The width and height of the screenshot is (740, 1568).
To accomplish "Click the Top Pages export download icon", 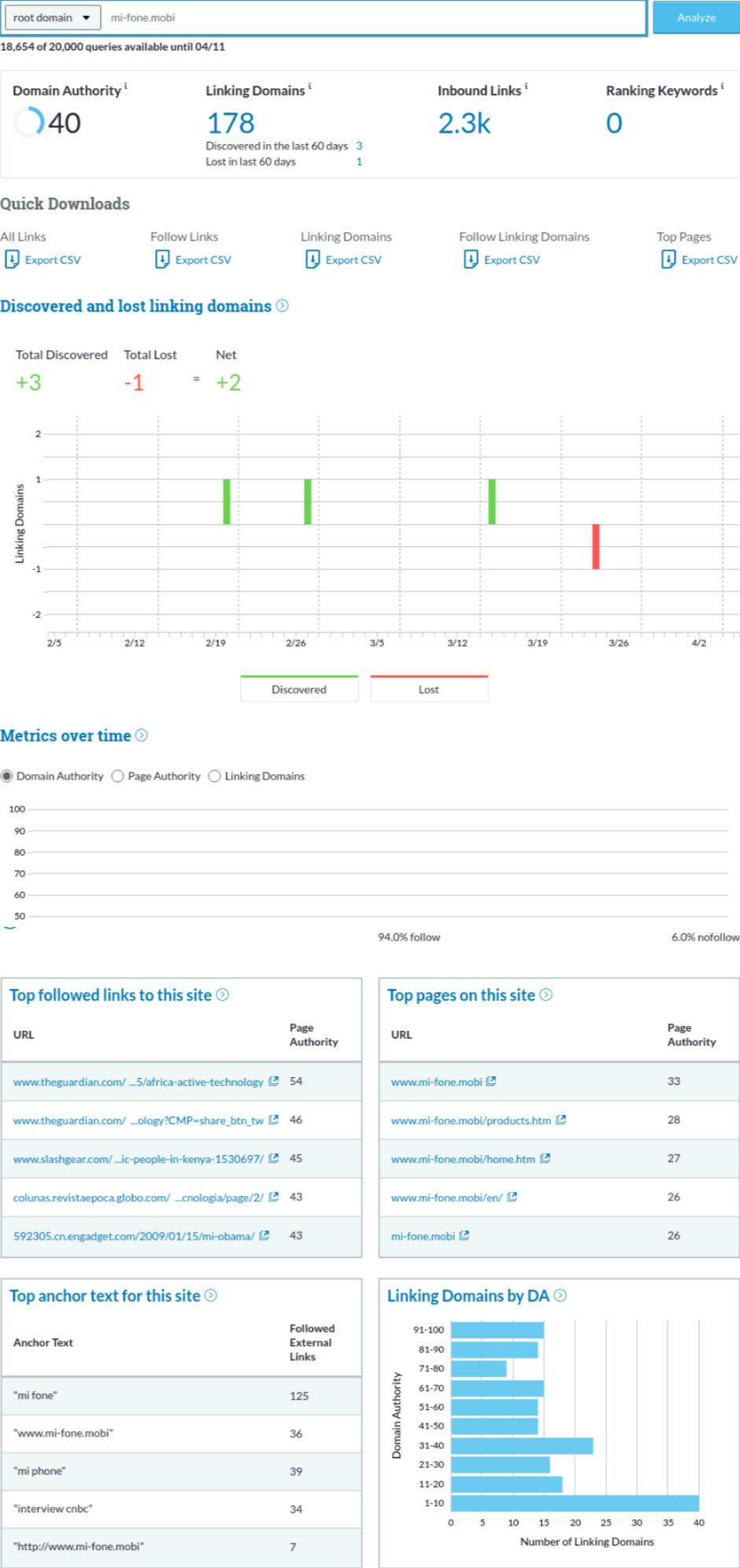I will [x=668, y=260].
